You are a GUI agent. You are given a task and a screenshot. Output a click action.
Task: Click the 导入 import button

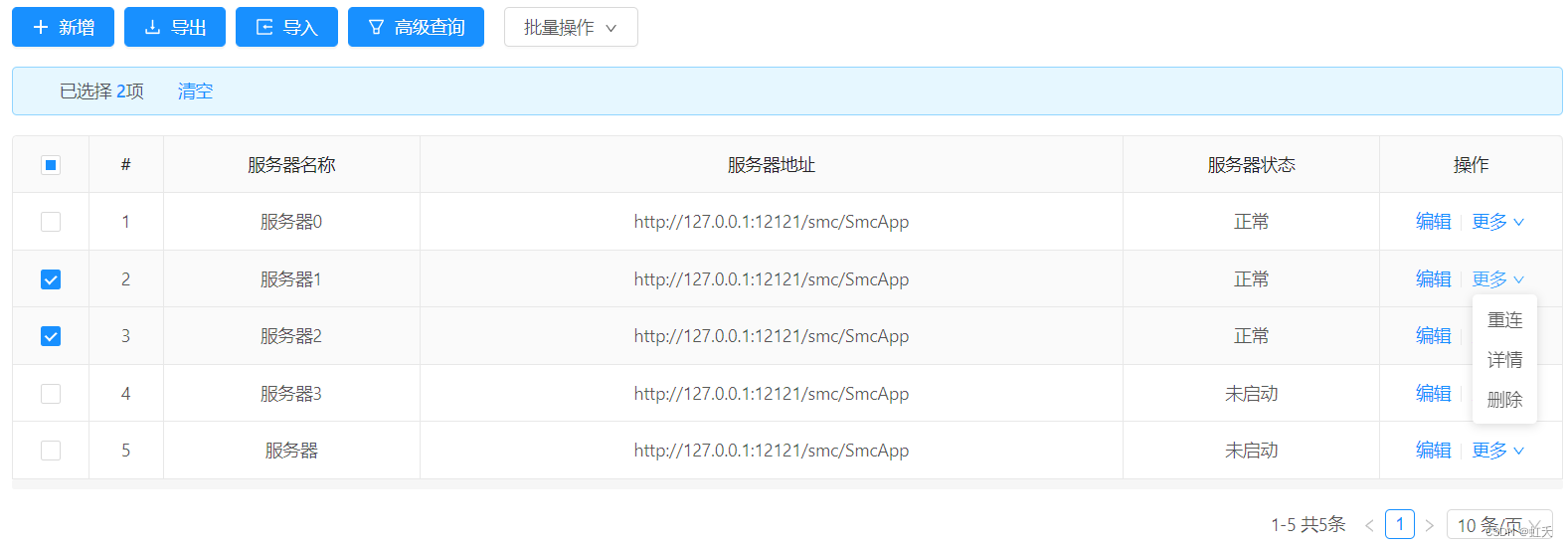[x=286, y=27]
